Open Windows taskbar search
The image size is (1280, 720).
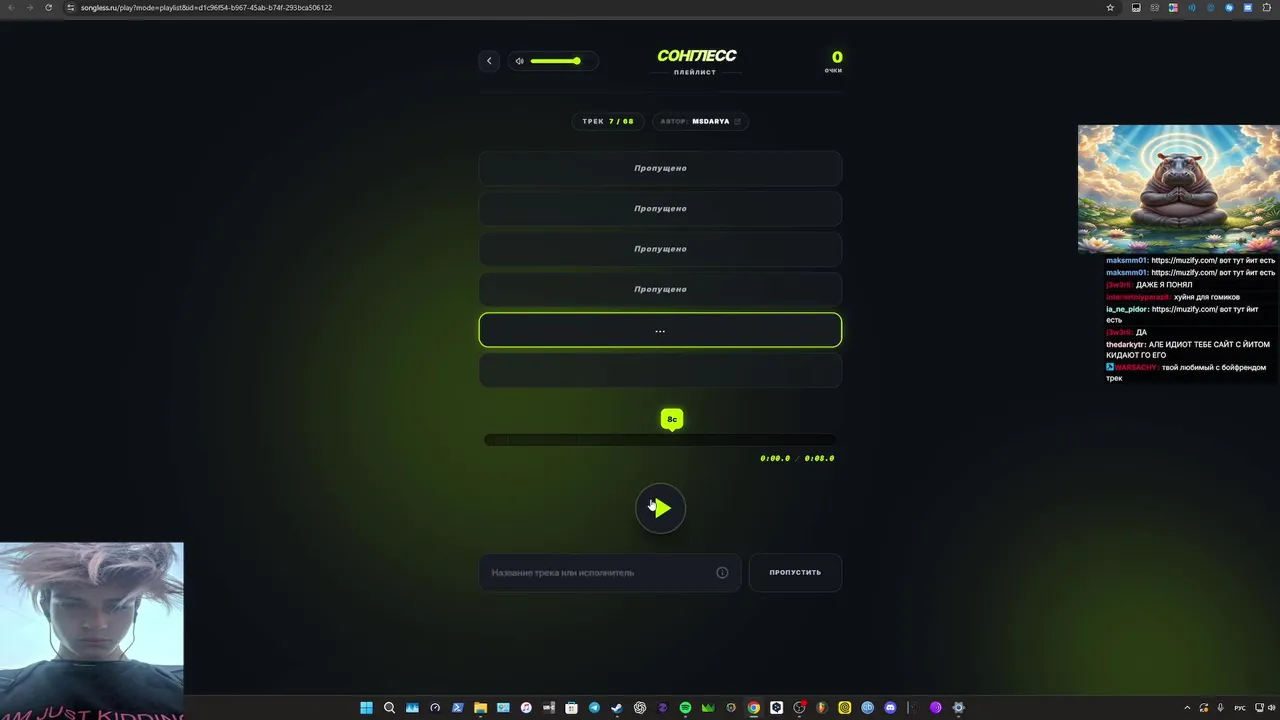389,708
